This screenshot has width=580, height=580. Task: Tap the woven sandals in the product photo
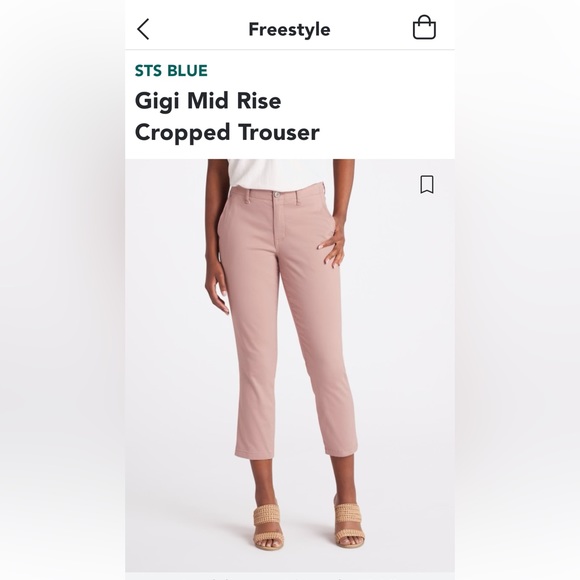coord(308,525)
